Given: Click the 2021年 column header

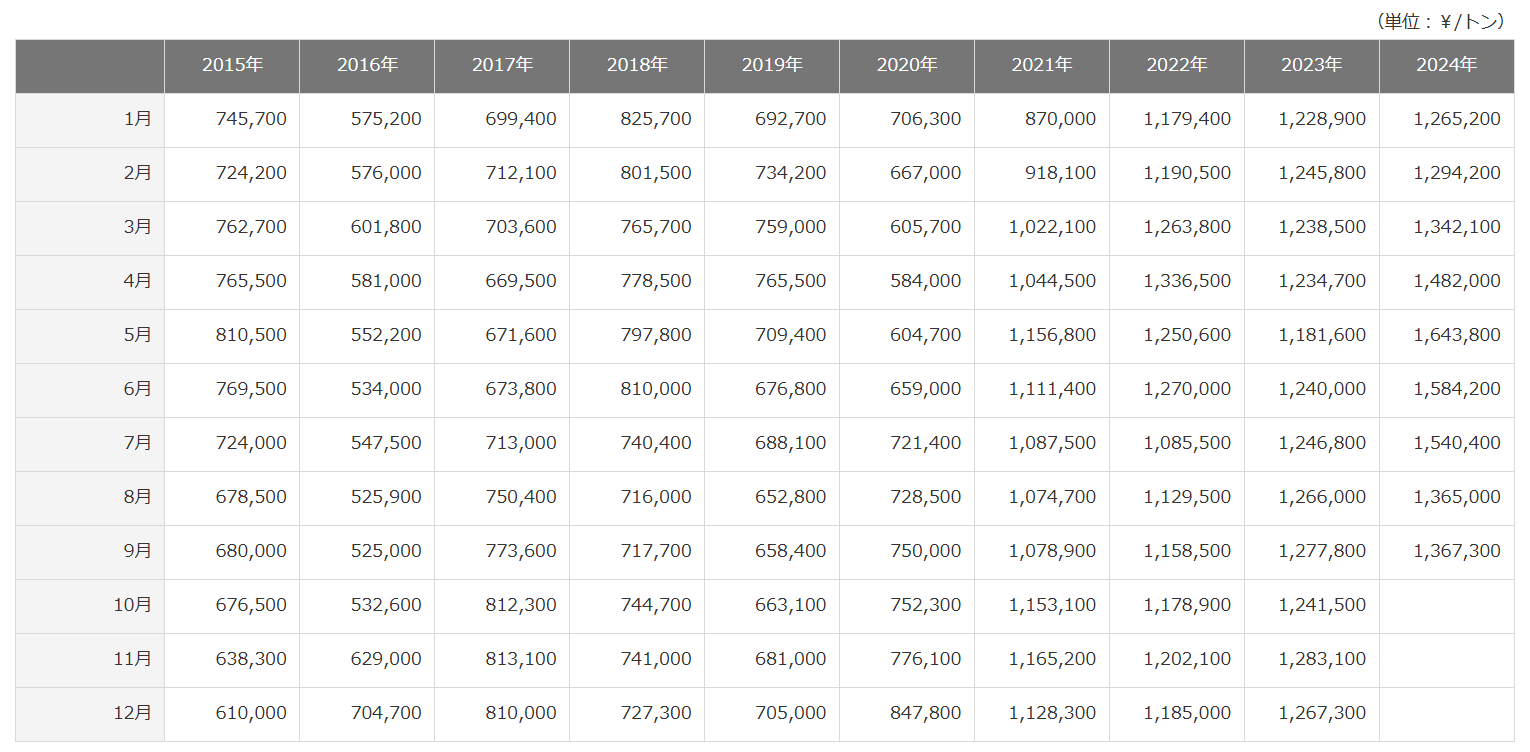Looking at the screenshot, I should coord(1042,66).
